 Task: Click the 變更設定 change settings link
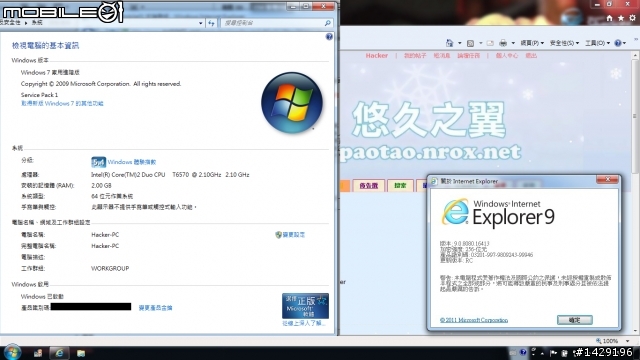[x=293, y=235]
